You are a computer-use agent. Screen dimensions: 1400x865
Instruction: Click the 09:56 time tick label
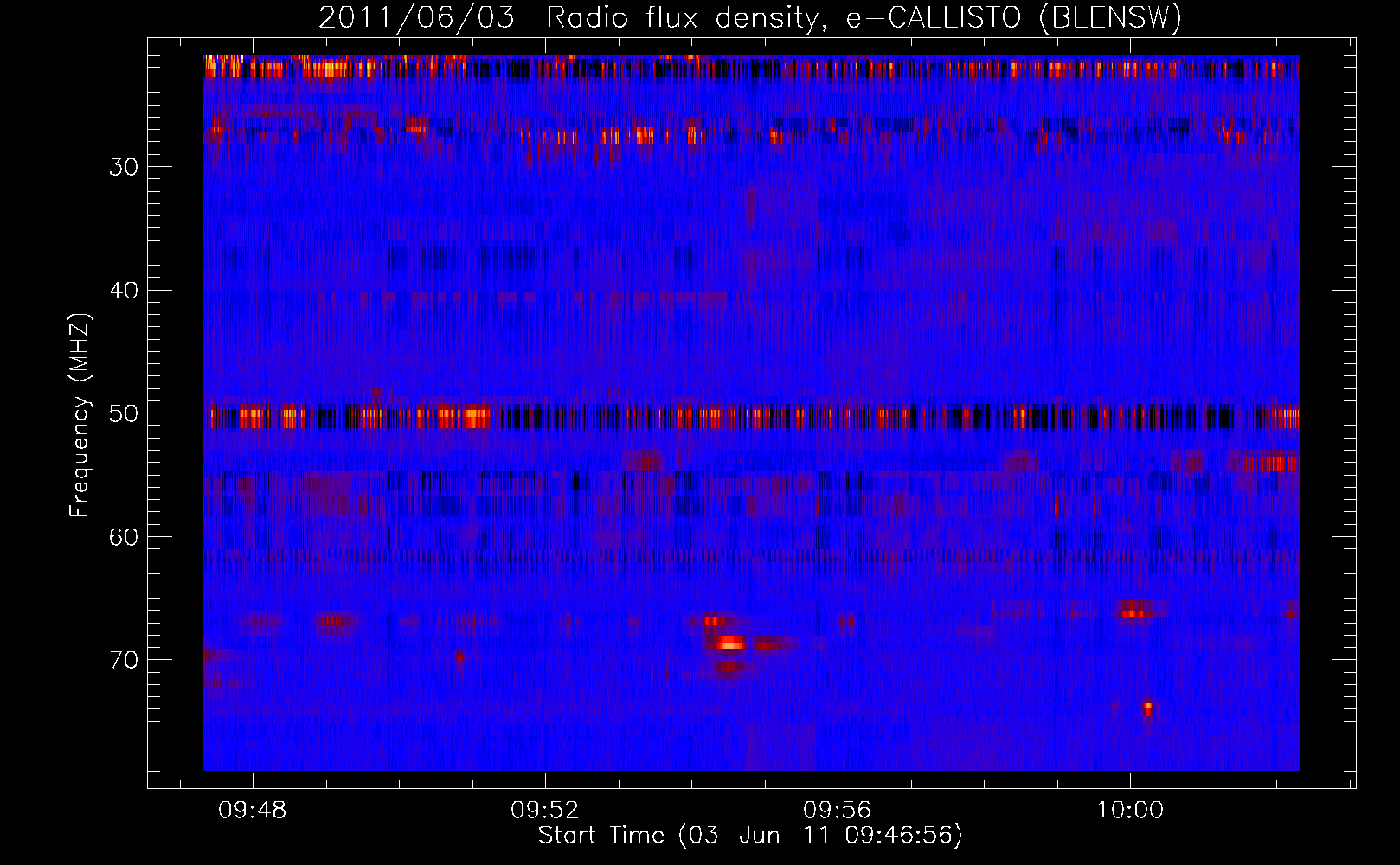click(x=837, y=811)
